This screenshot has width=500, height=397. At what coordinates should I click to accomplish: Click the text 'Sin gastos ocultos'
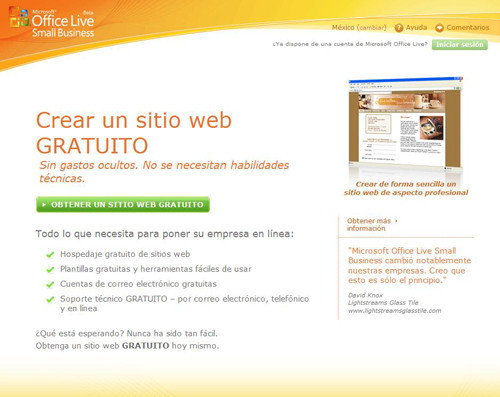click(x=88, y=165)
